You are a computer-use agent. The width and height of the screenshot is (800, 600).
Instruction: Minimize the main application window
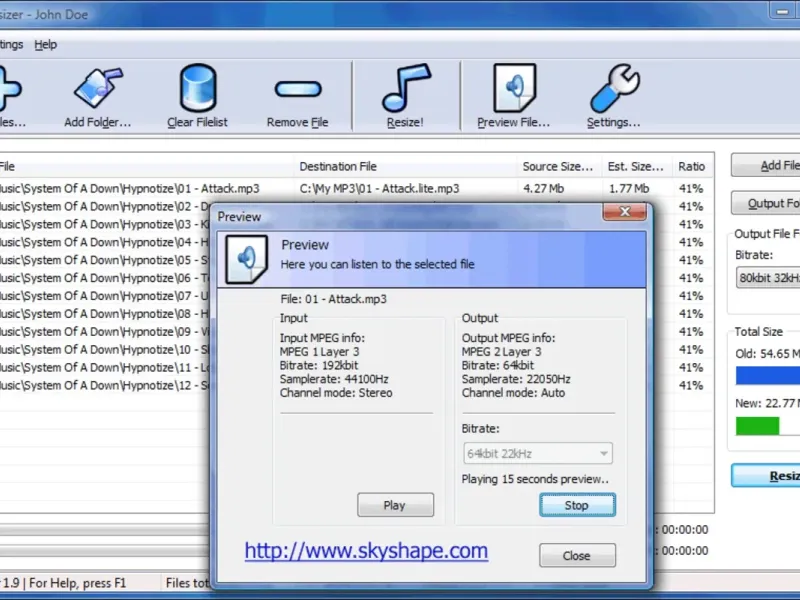[782, 11]
